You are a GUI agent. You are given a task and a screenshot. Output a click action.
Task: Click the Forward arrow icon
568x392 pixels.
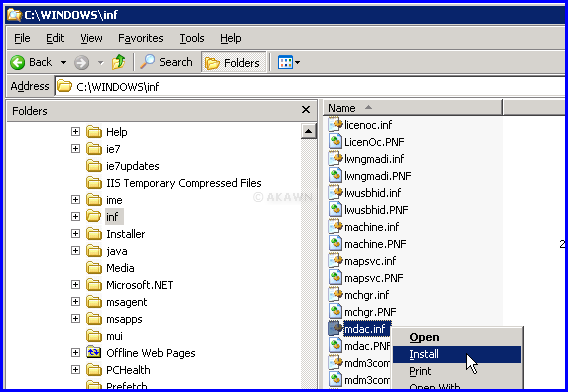82,63
